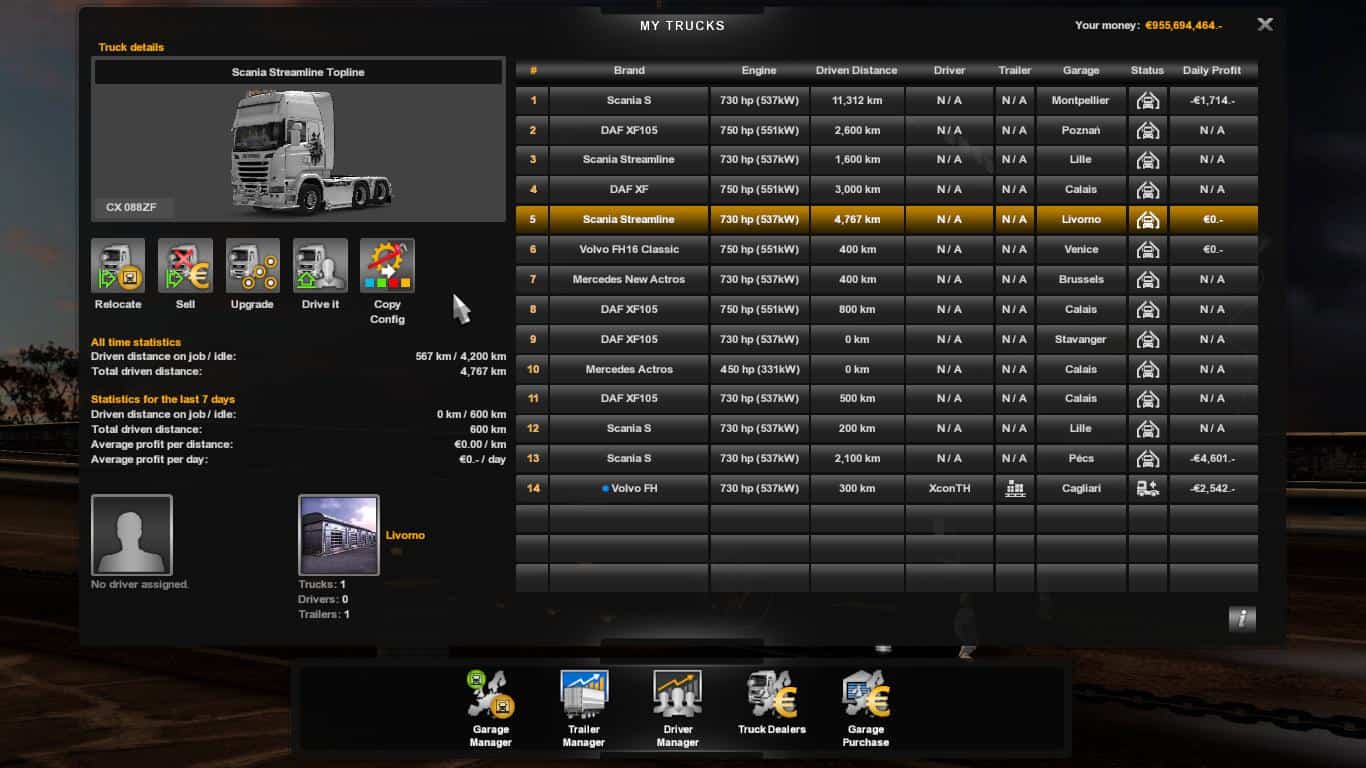Click the Drive it icon

click(x=320, y=266)
